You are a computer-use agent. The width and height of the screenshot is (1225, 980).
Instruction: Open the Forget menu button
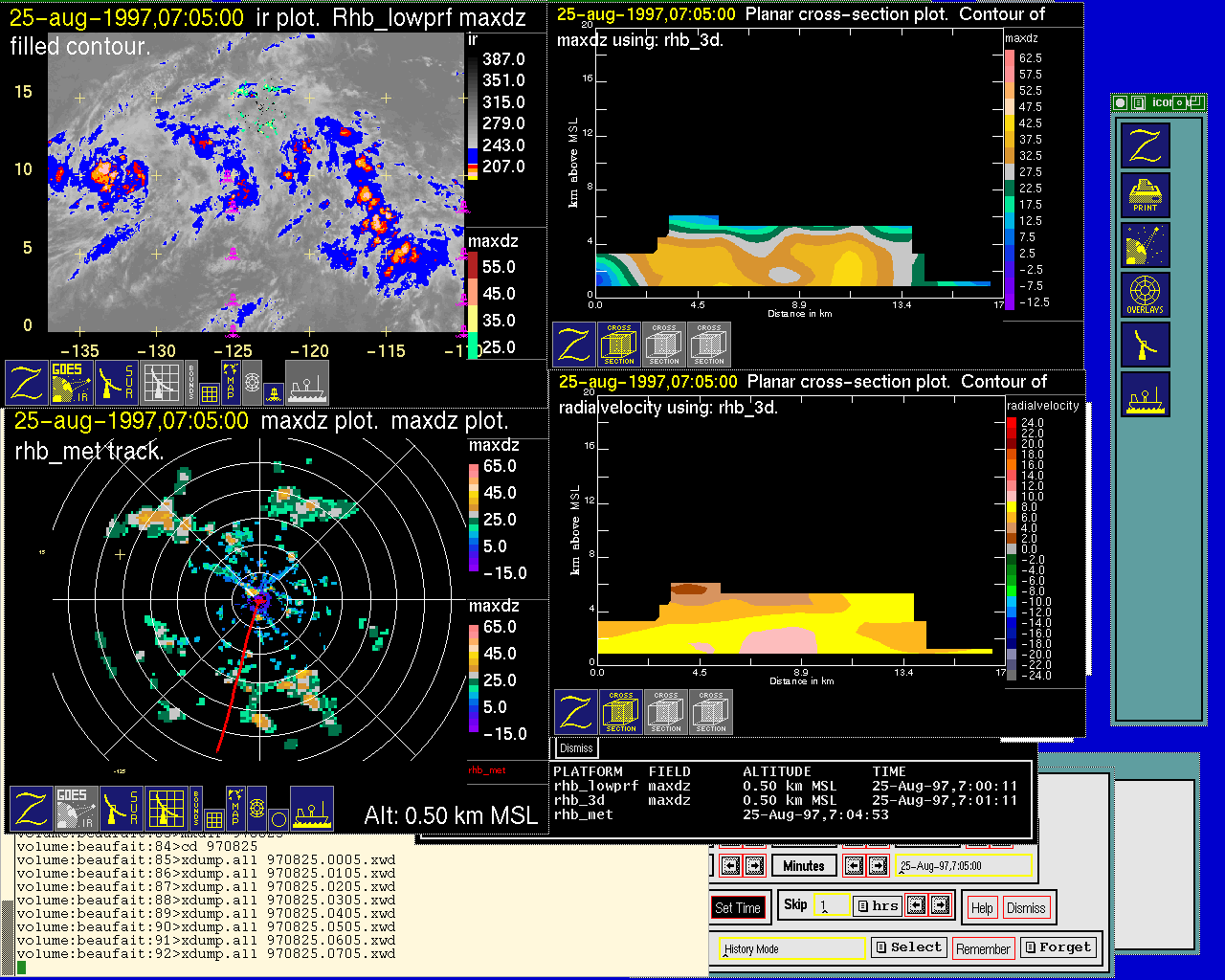click(x=1057, y=947)
